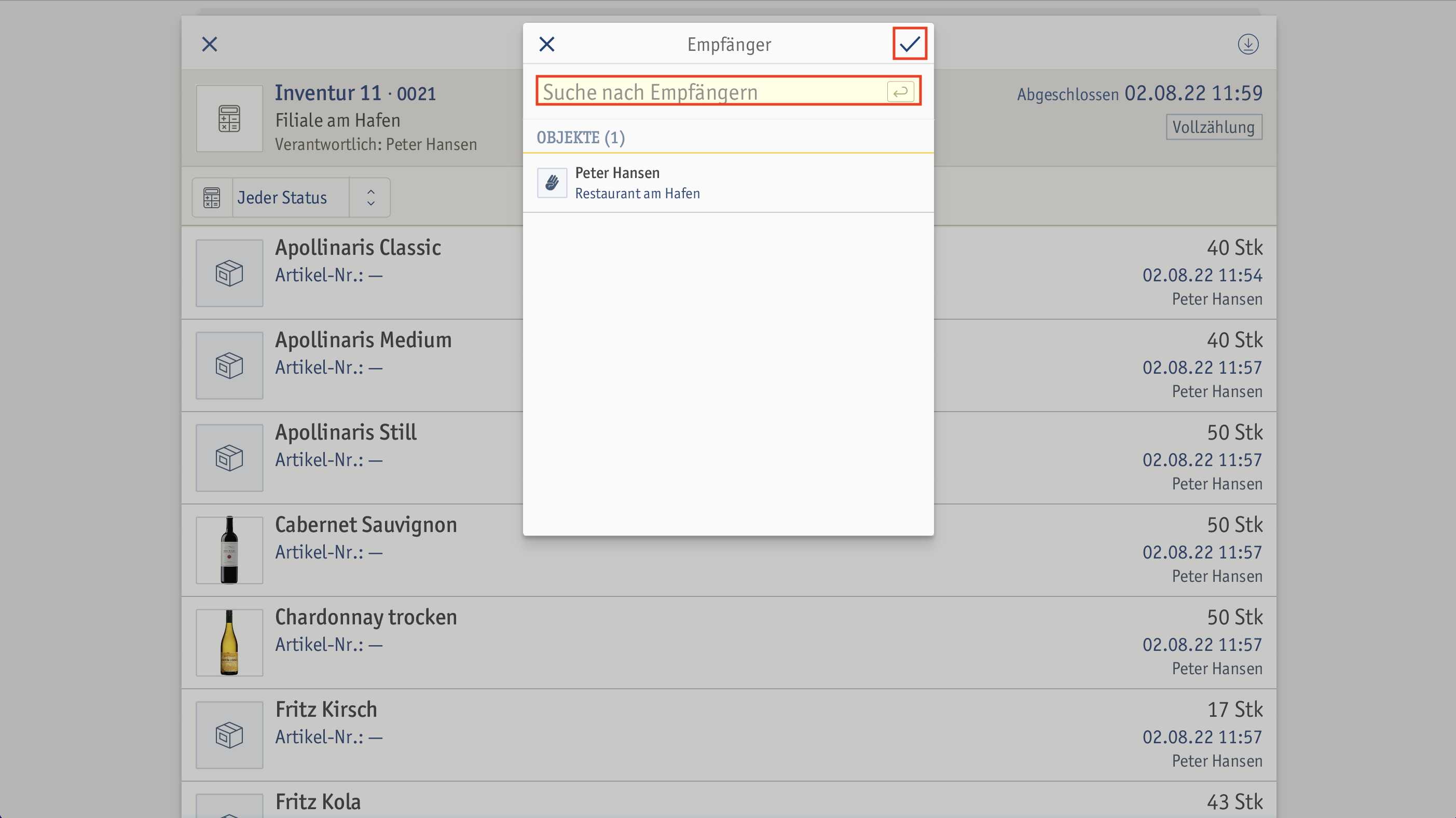Click the close X icon in Empfänger dialog
The width and height of the screenshot is (1456, 818).
[x=547, y=44]
